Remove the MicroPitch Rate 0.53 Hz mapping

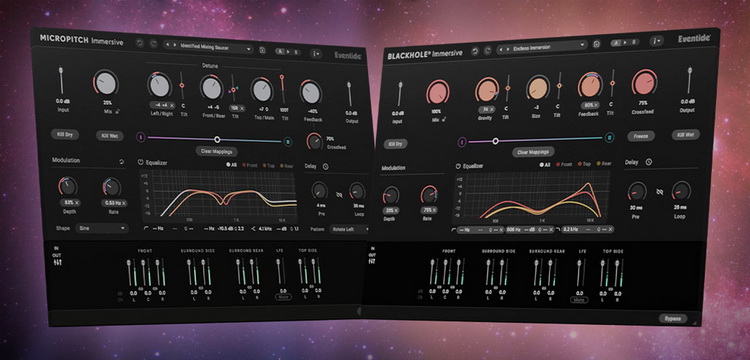click(124, 203)
